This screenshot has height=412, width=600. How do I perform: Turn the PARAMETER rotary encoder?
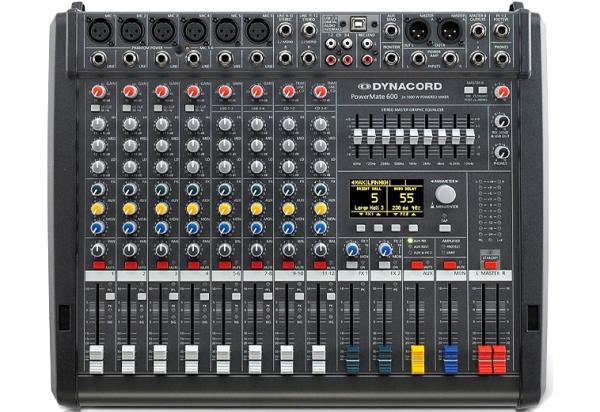pos(445,194)
